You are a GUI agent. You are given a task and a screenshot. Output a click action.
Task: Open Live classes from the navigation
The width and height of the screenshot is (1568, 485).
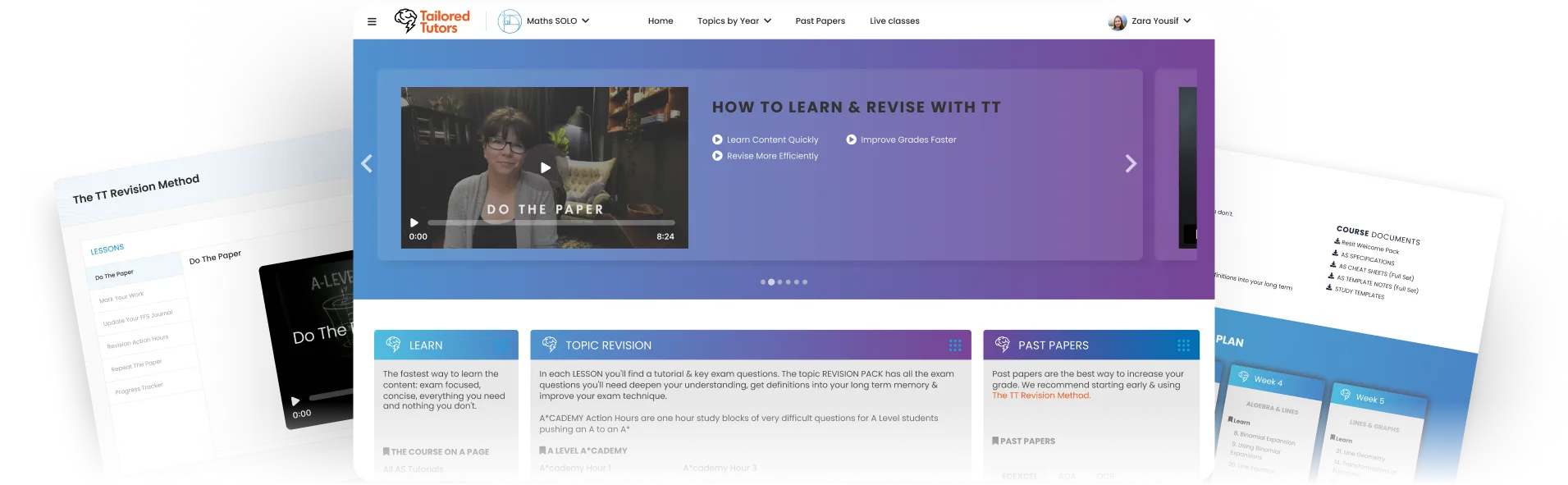(x=894, y=21)
